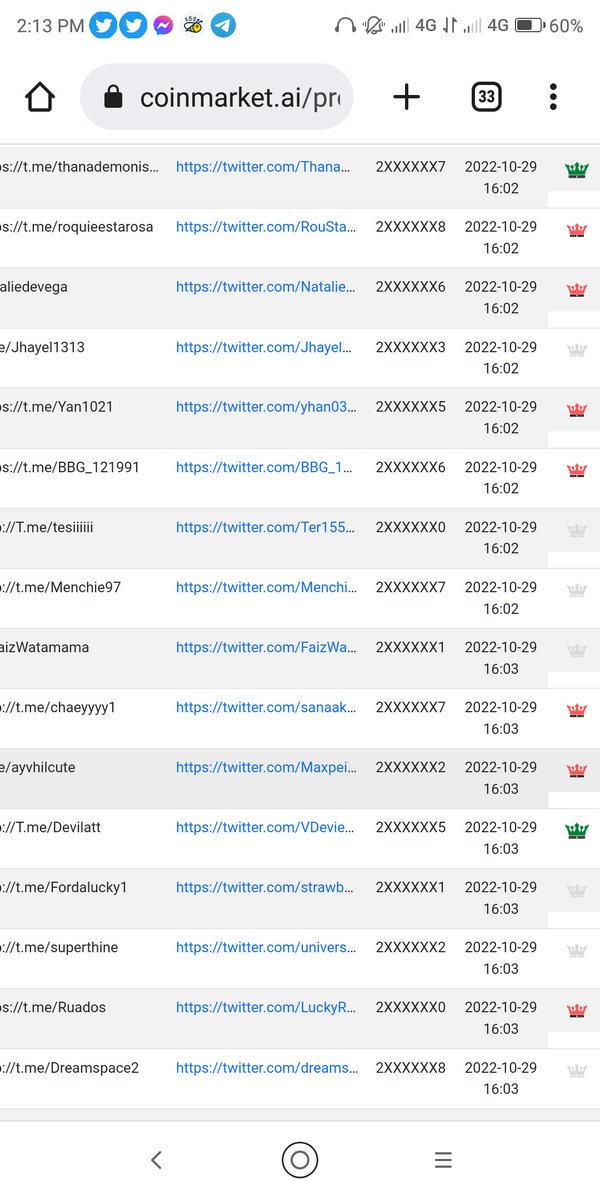Screen dimensions: 600x1200
Task: Open Twitter link starting with sanaak
Action: pyautogui.click(x=266, y=707)
